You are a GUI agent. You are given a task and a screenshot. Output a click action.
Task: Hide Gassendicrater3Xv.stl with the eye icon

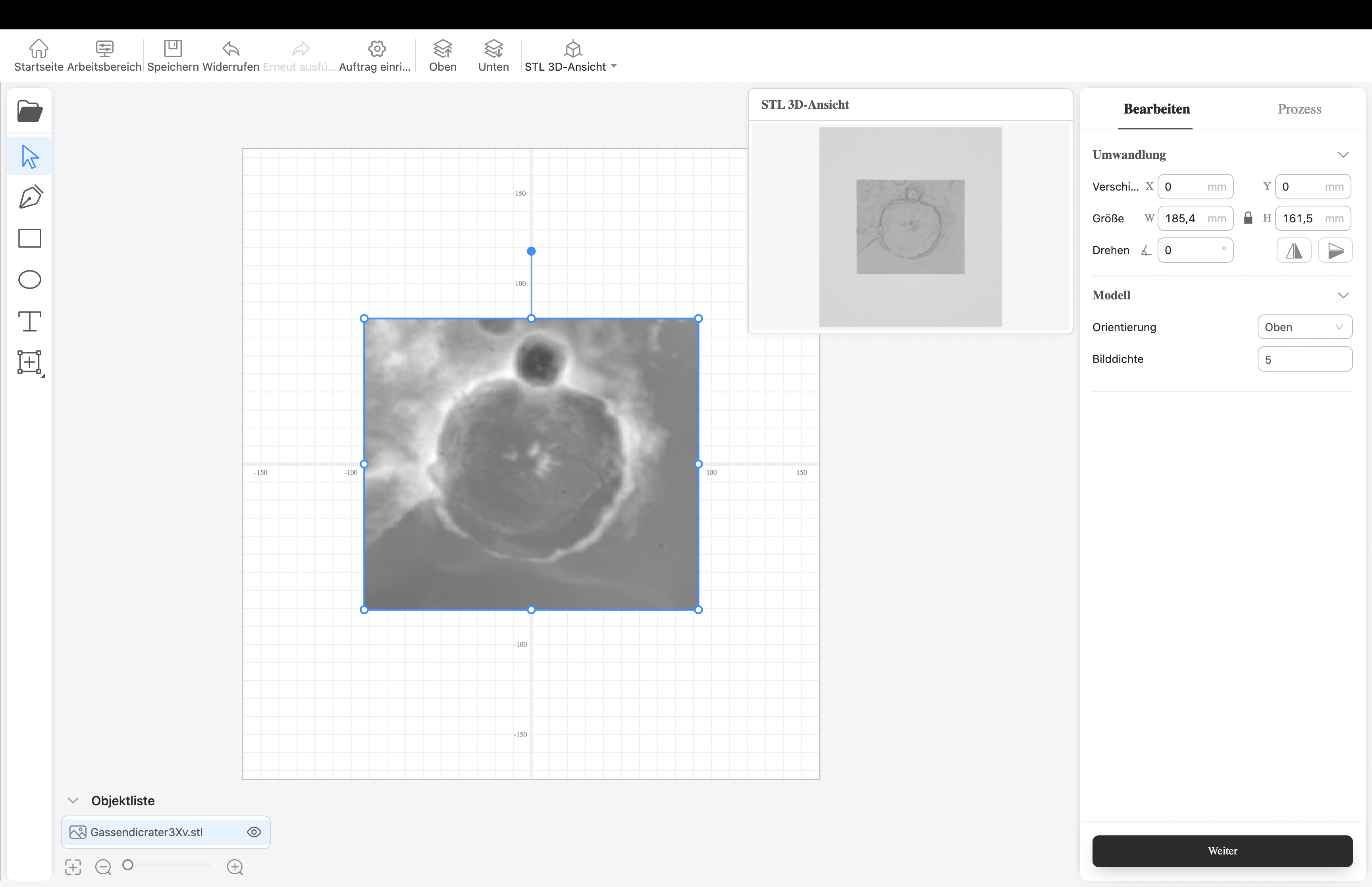click(254, 832)
